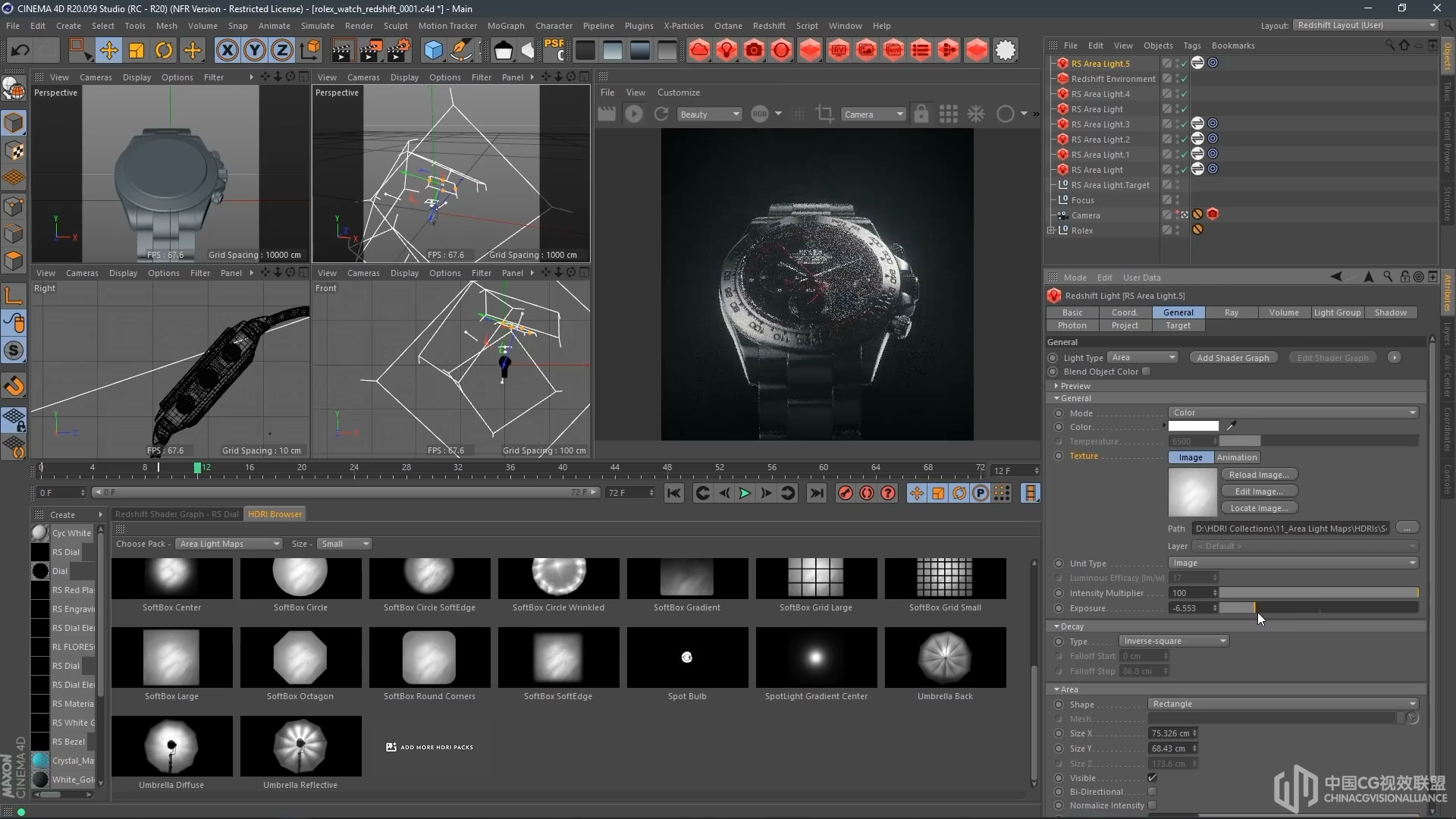Viewport: 1456px width, 819px height.
Task: Click the eyedropper next to Color
Action: (1232, 426)
